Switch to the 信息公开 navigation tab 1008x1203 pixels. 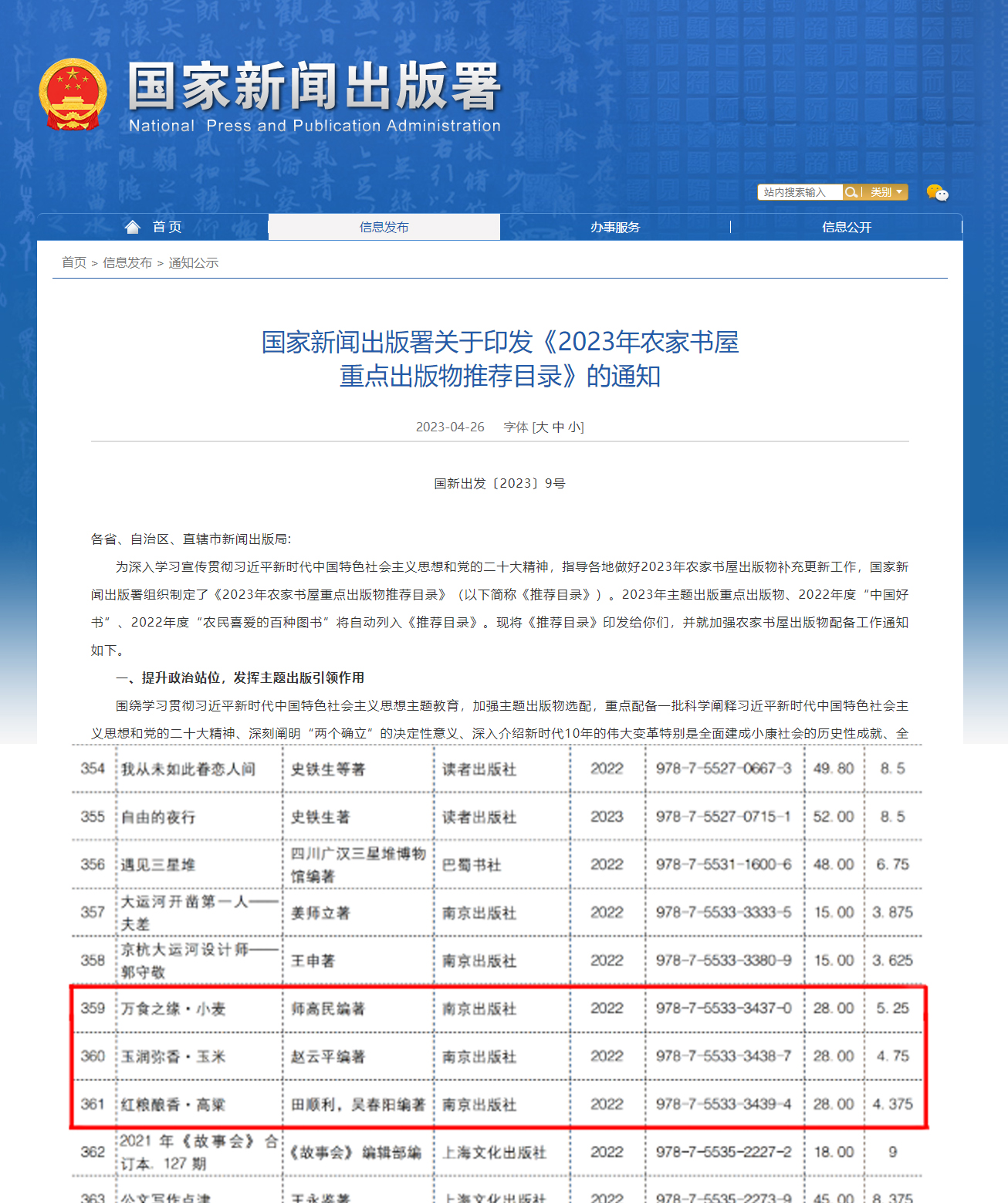click(x=847, y=227)
